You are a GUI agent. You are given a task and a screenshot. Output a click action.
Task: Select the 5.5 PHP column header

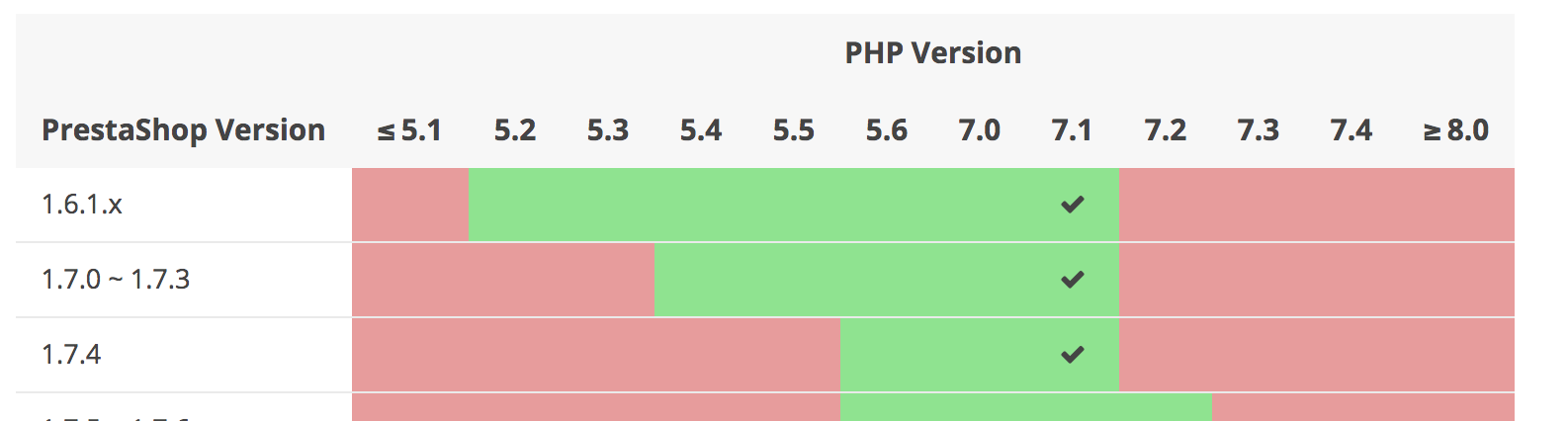794,129
